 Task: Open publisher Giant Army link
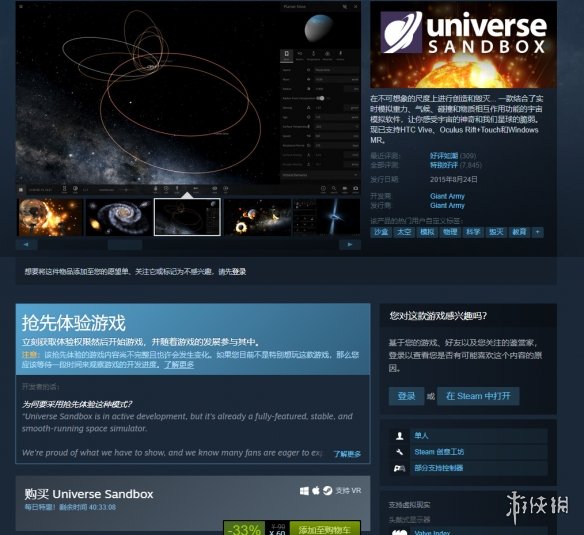[447, 205]
